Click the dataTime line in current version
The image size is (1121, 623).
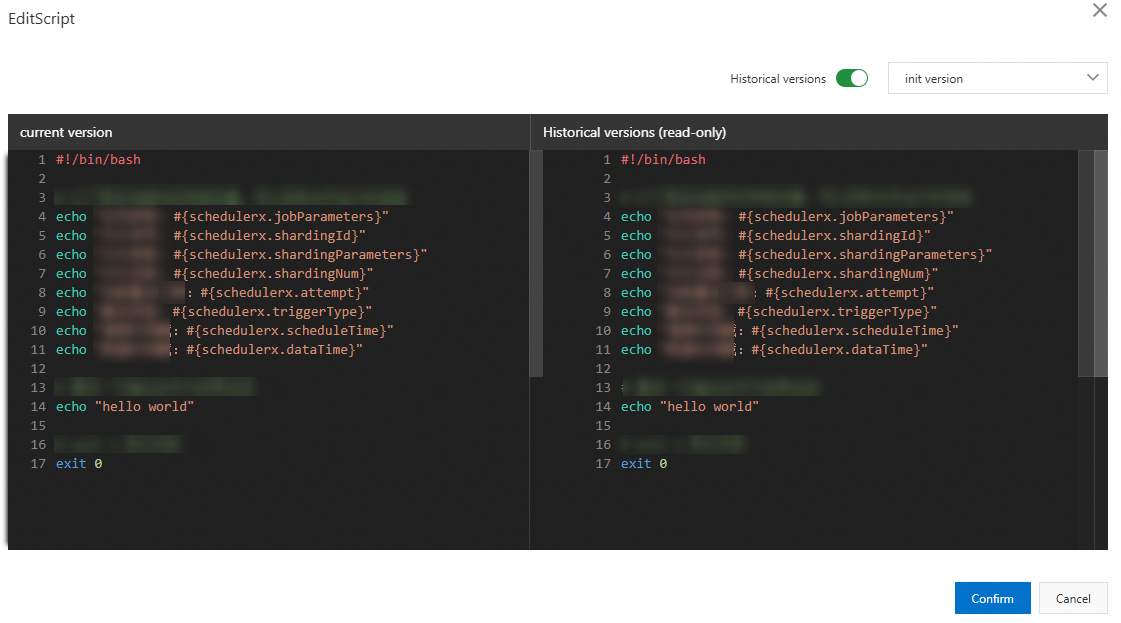pyautogui.click(x=209, y=349)
